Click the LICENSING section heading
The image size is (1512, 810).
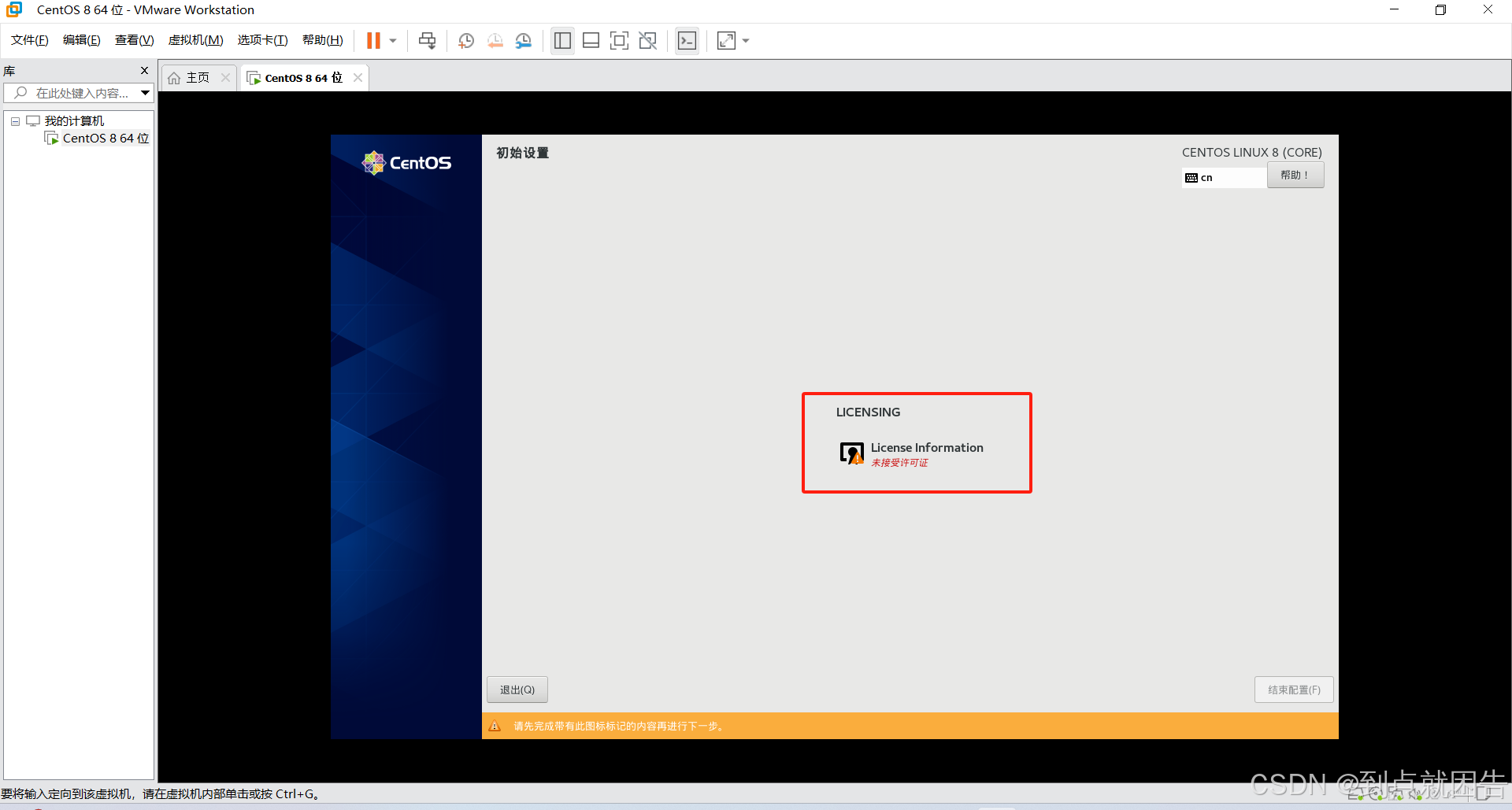868,412
